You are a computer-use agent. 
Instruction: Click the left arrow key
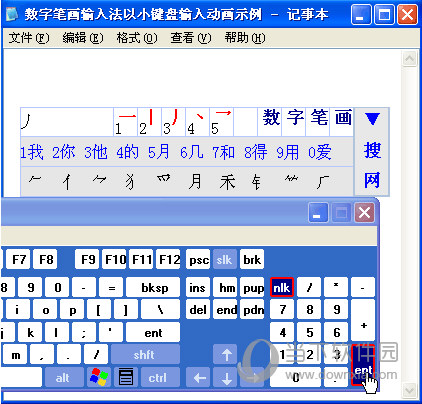coord(199,377)
